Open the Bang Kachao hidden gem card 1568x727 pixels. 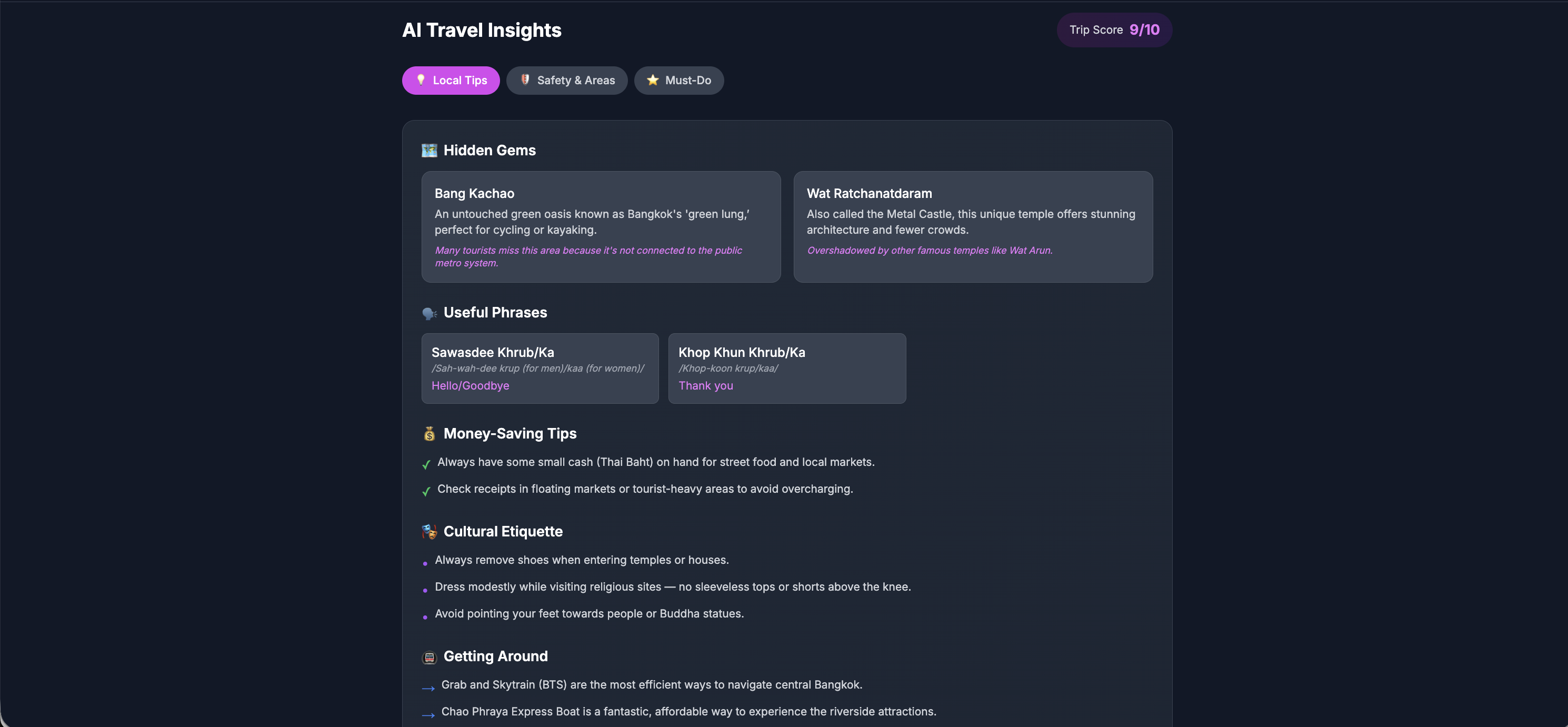click(x=601, y=226)
